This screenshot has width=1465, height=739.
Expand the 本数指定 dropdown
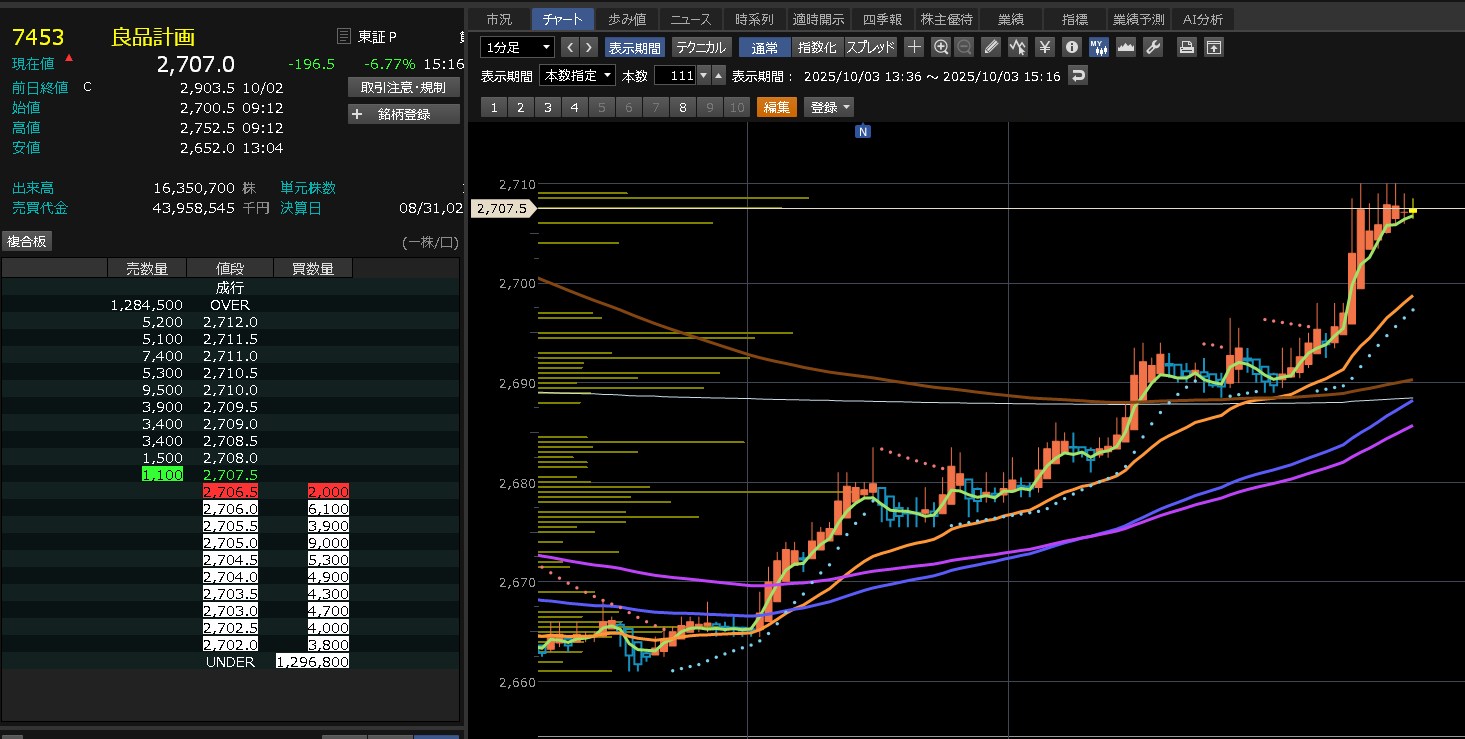tap(577, 76)
